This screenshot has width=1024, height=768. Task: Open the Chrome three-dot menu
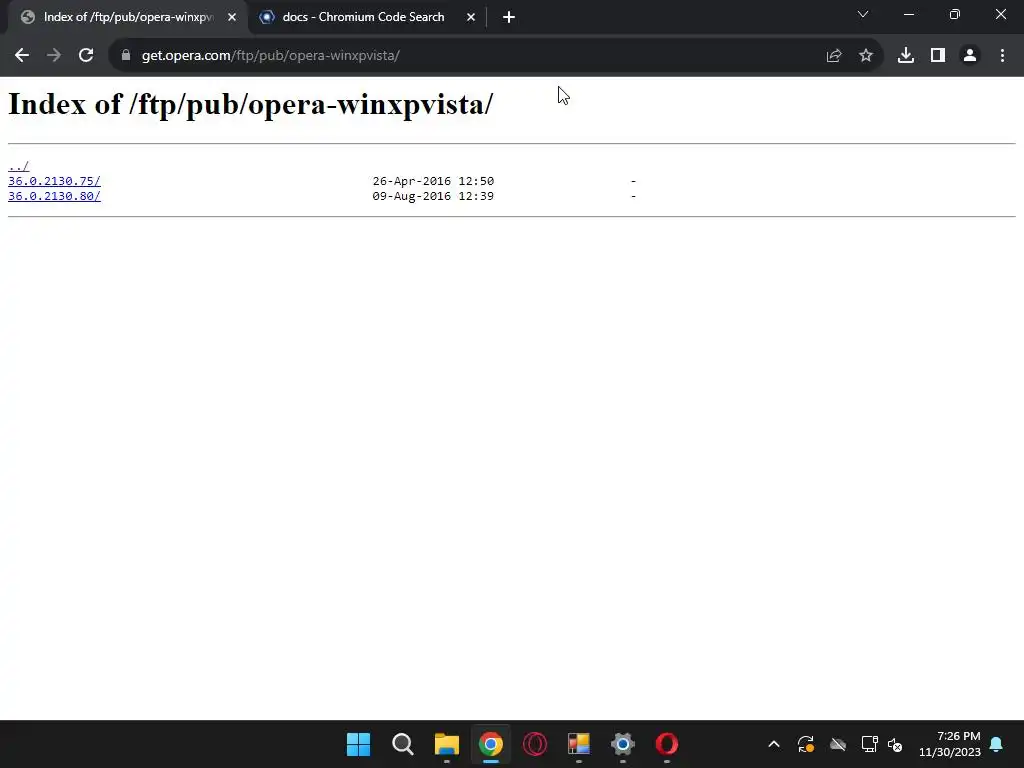point(1002,56)
